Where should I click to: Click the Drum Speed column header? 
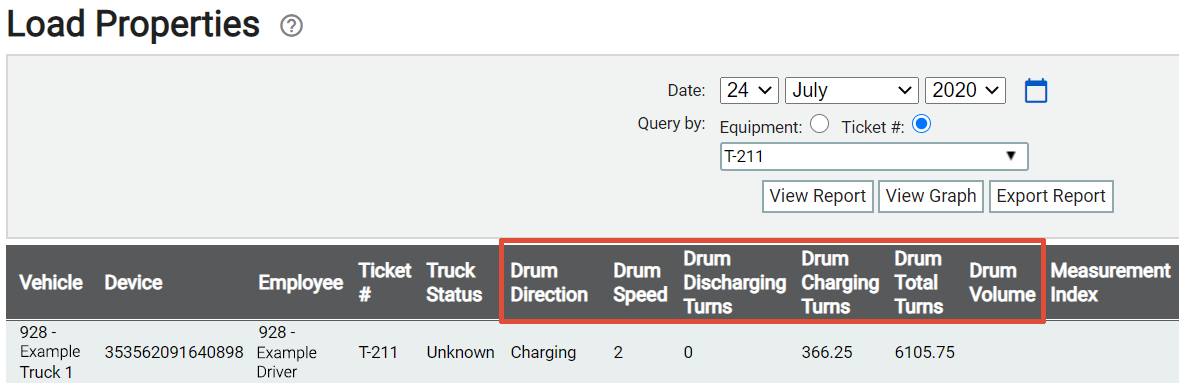641,282
